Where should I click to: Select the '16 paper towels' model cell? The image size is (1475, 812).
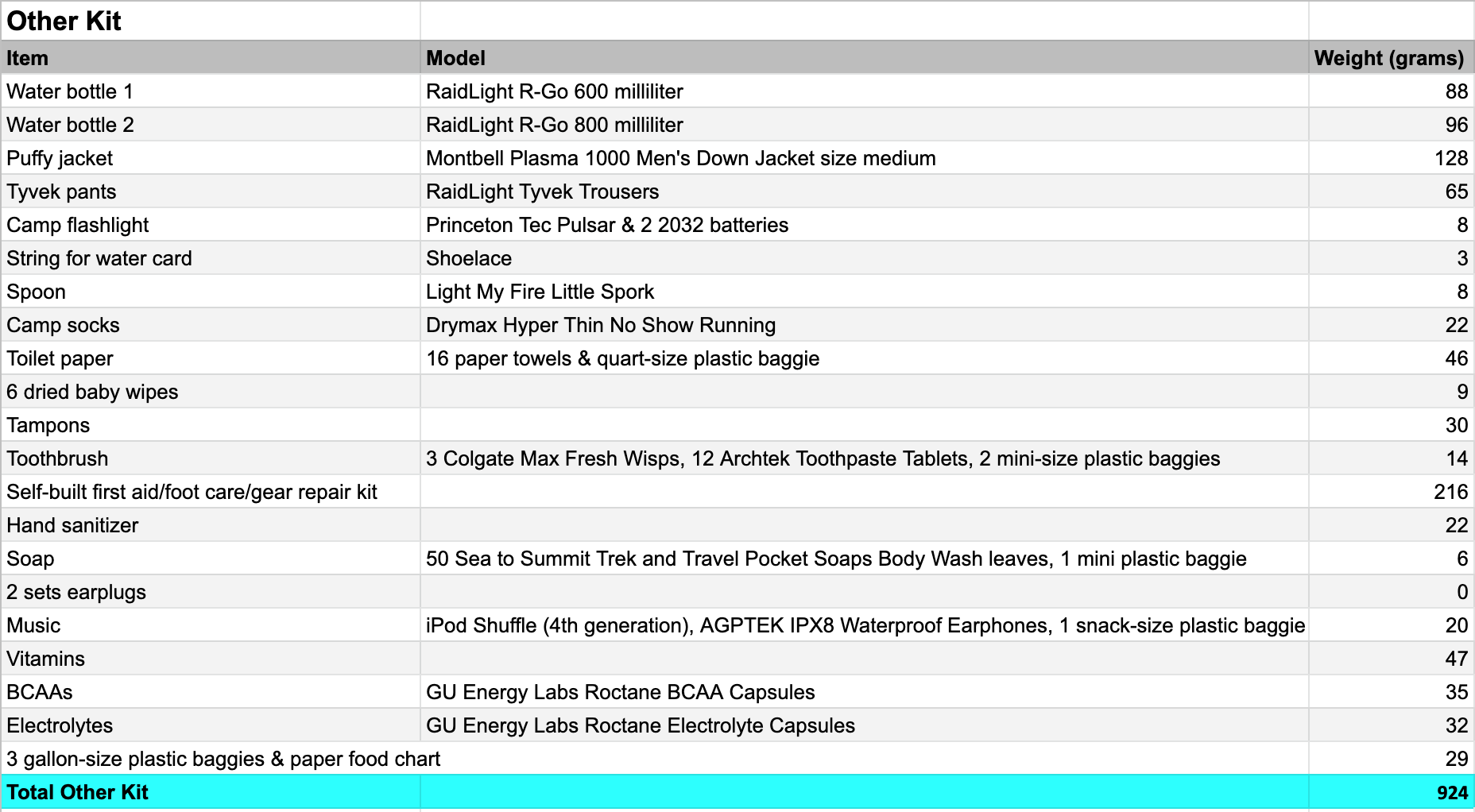pos(864,358)
